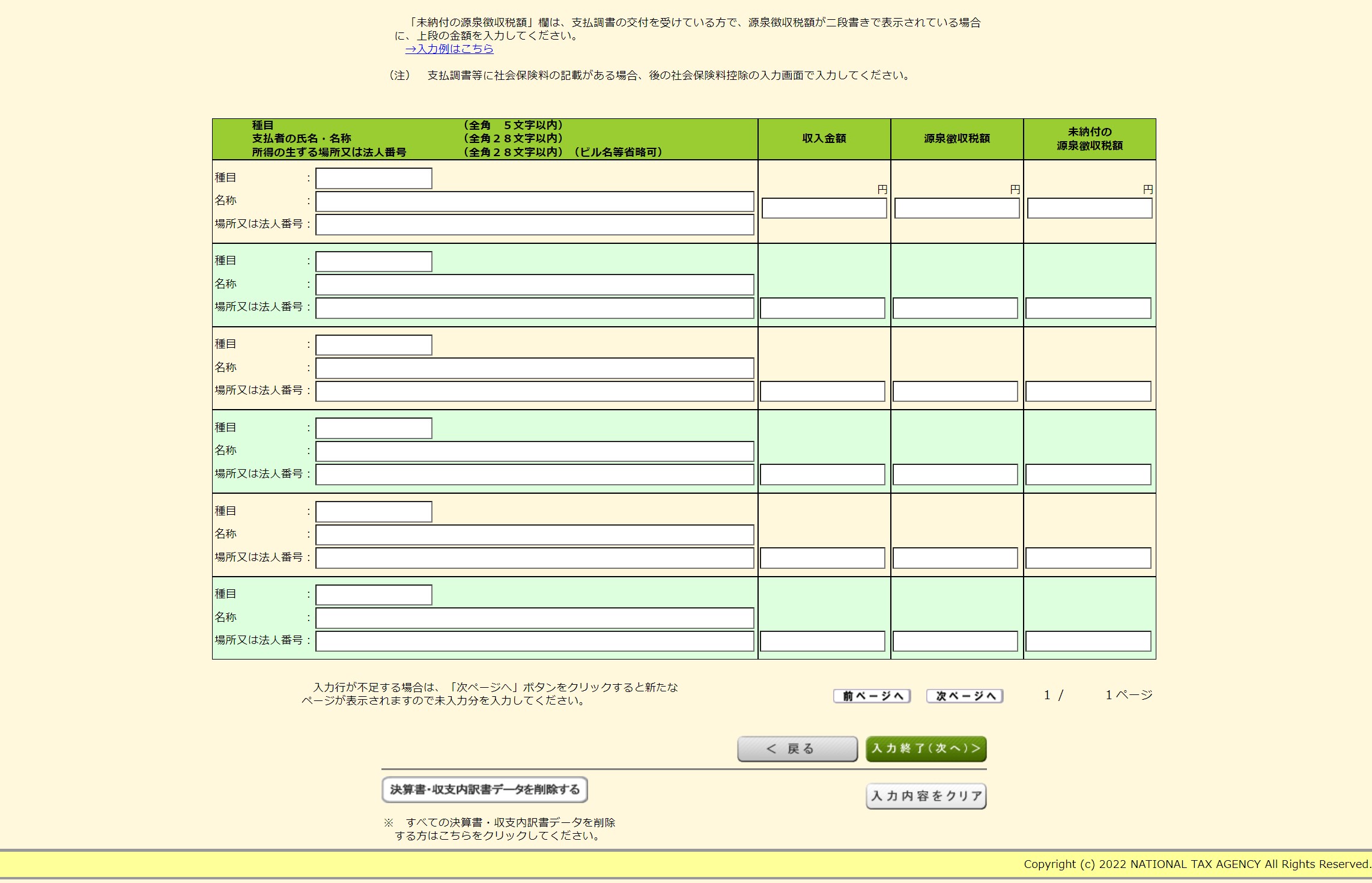Focus the fifth row 源泉徴収税額 field
The width and height of the screenshot is (1372, 883).
pos(955,558)
